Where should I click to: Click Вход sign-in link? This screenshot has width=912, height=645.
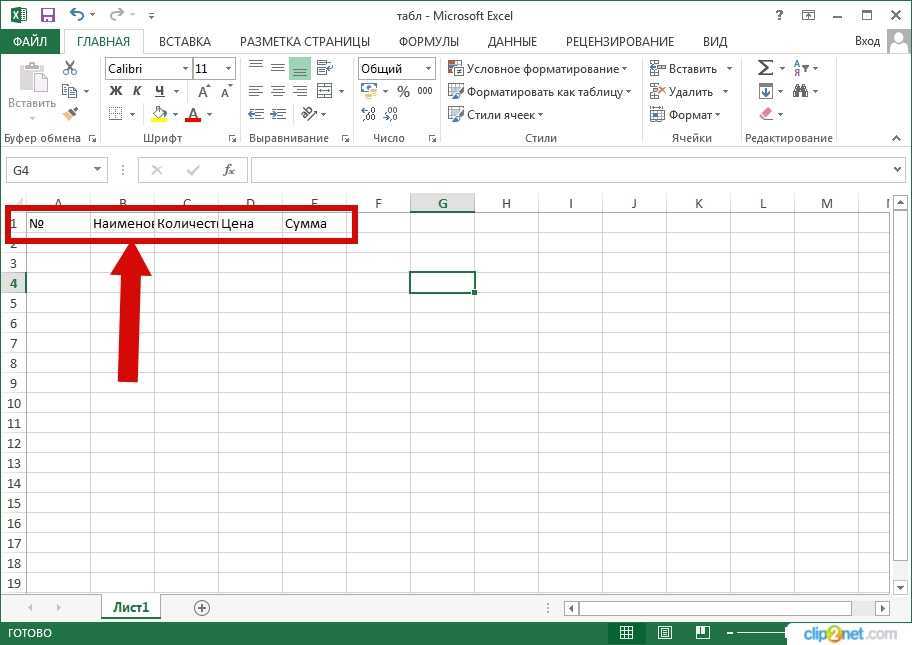pyautogui.click(x=867, y=41)
